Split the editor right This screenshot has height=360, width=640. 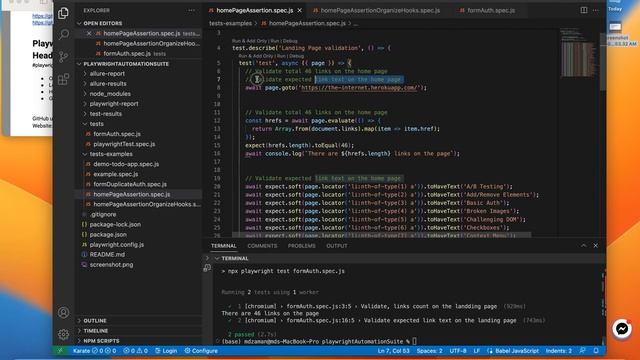pyautogui.click(x=584, y=10)
